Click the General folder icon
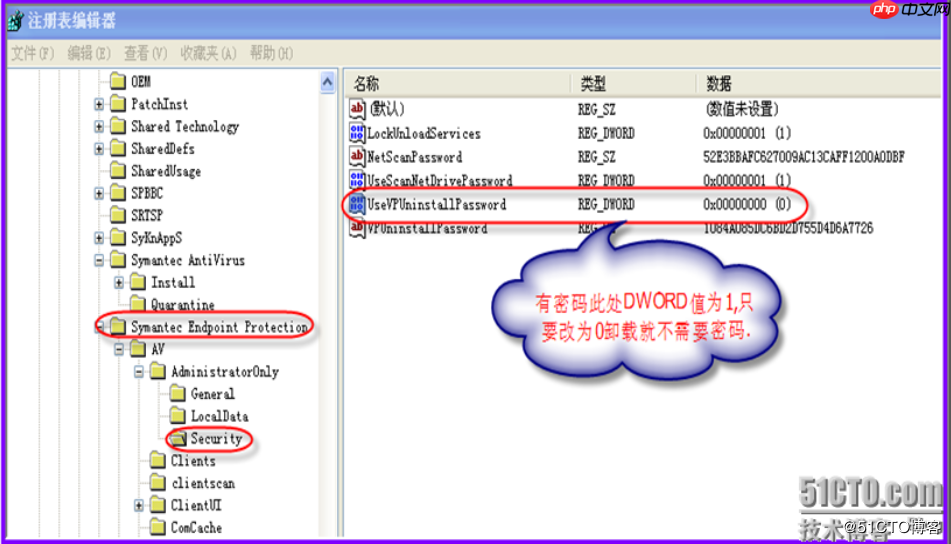Image resolution: width=951 pixels, height=544 pixels. point(178,394)
